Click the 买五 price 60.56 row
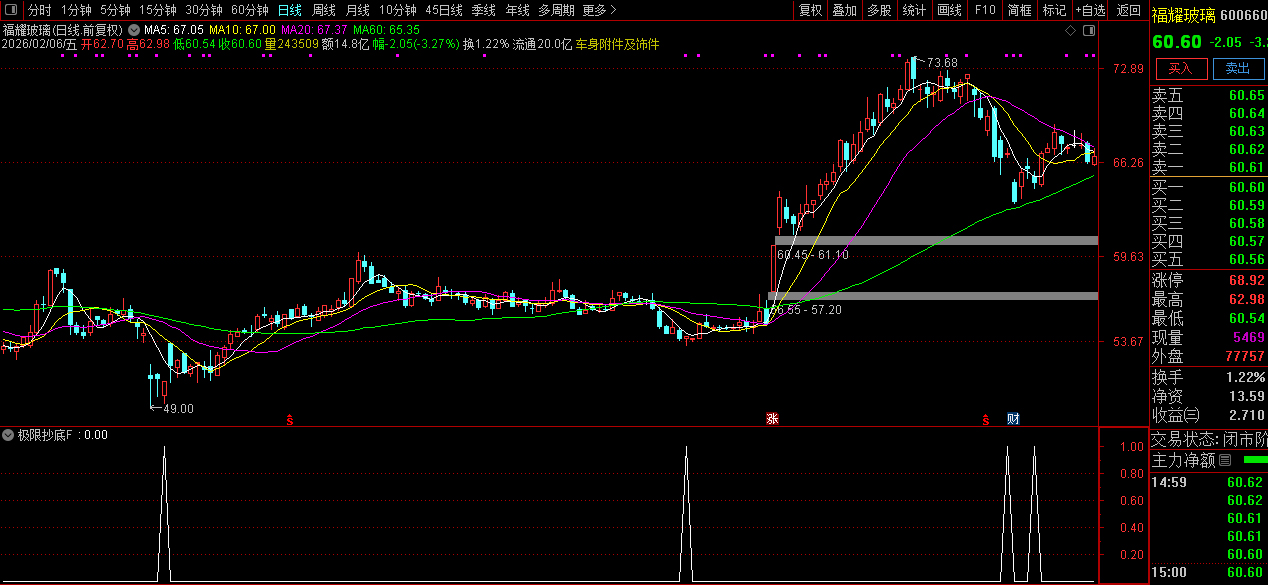Viewport: 1268px width, 585px height. pos(1208,259)
